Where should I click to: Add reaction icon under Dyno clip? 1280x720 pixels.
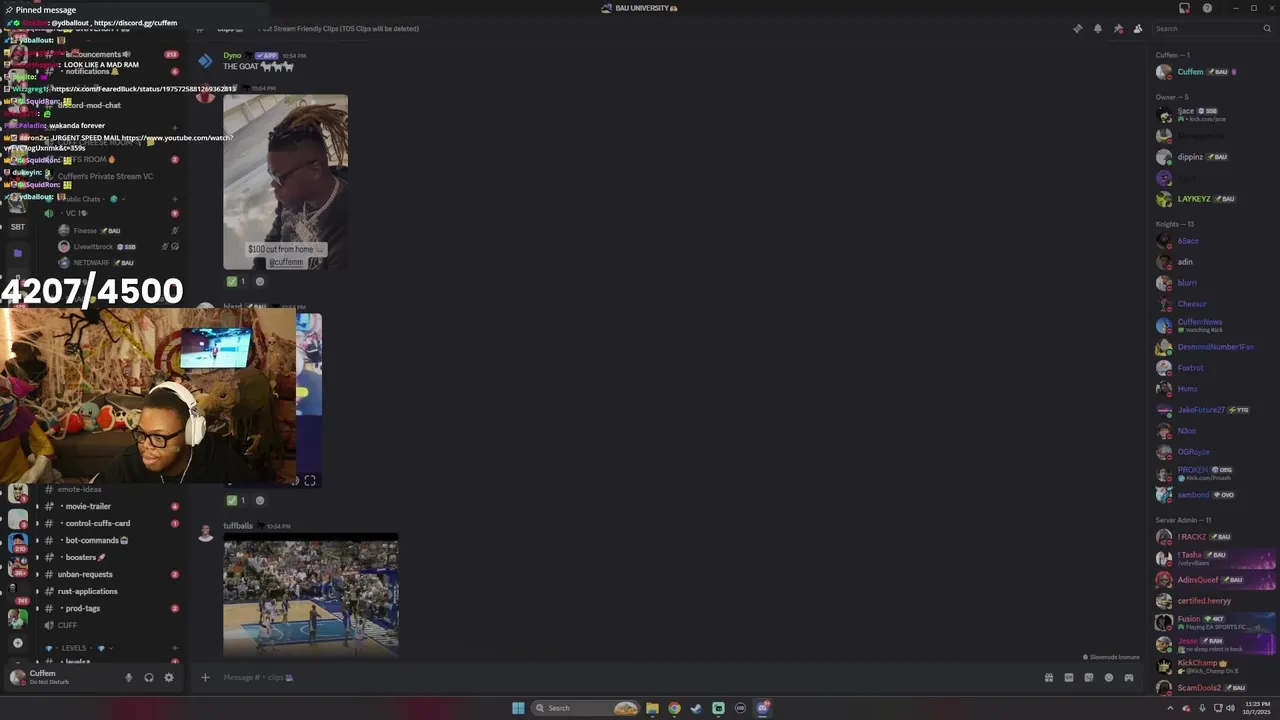pyautogui.click(x=260, y=281)
